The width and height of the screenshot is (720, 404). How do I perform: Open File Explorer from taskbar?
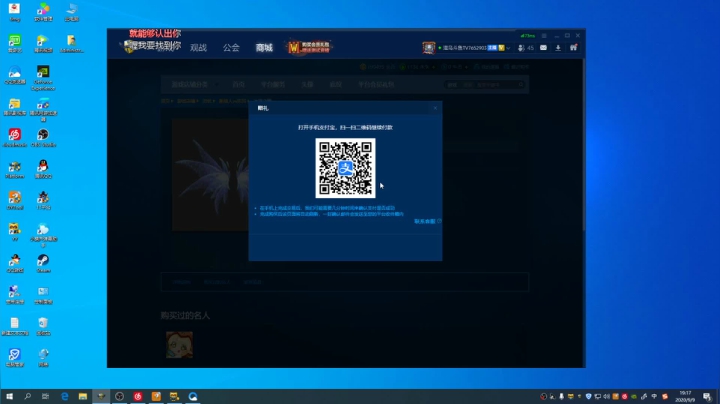[x=83, y=396]
